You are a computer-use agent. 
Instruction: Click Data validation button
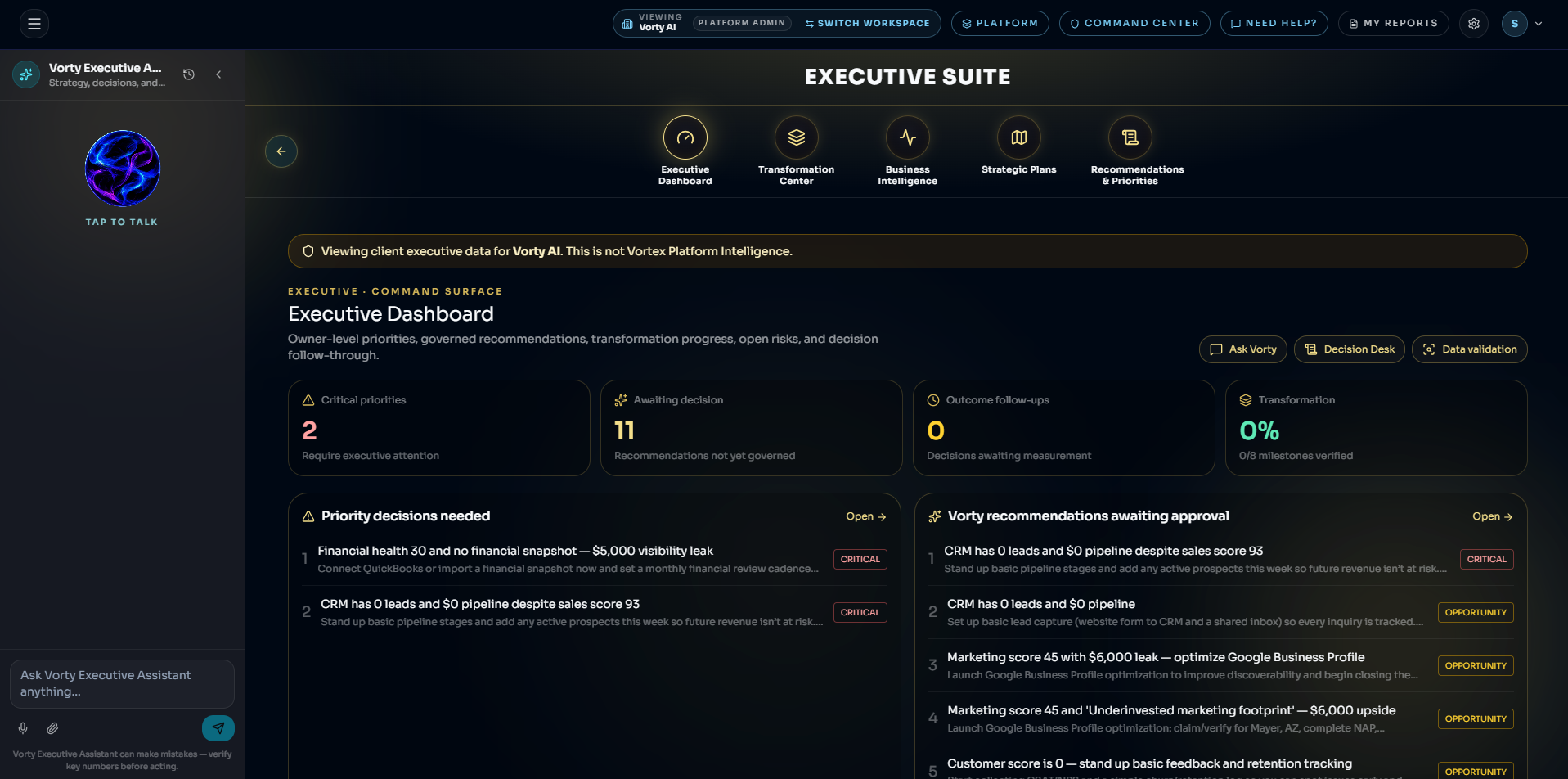point(1470,349)
